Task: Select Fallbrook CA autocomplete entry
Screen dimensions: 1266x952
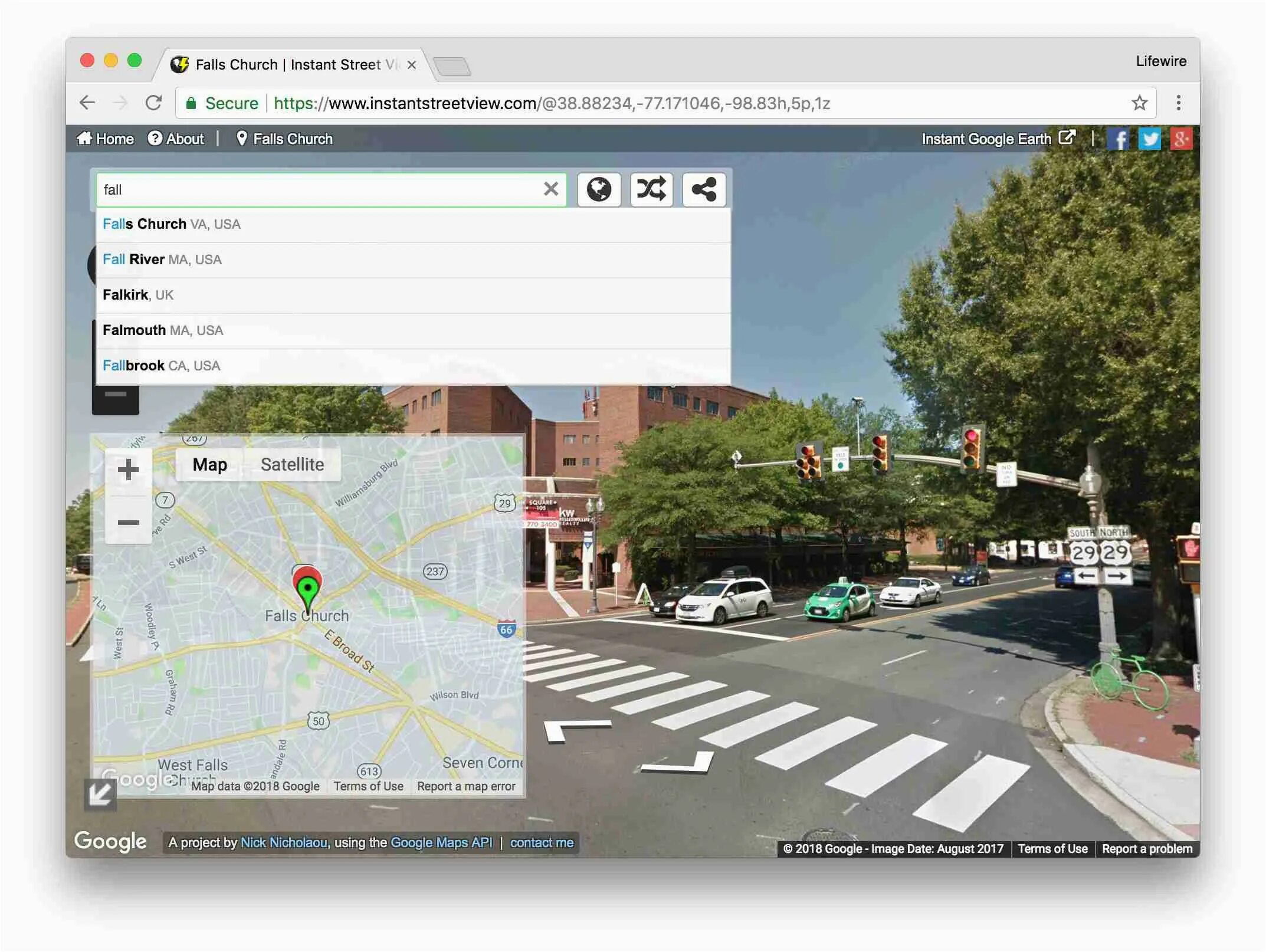Action: pos(162,366)
